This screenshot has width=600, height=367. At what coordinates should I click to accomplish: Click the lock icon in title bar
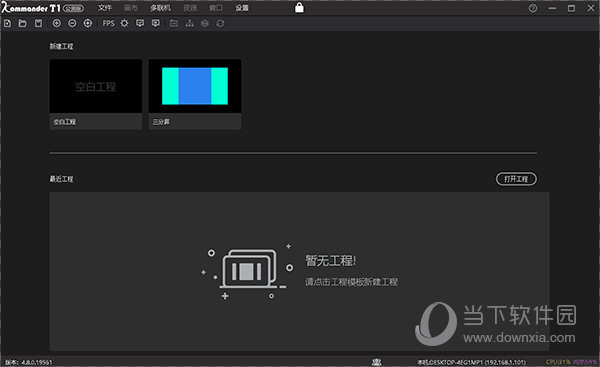point(299,8)
